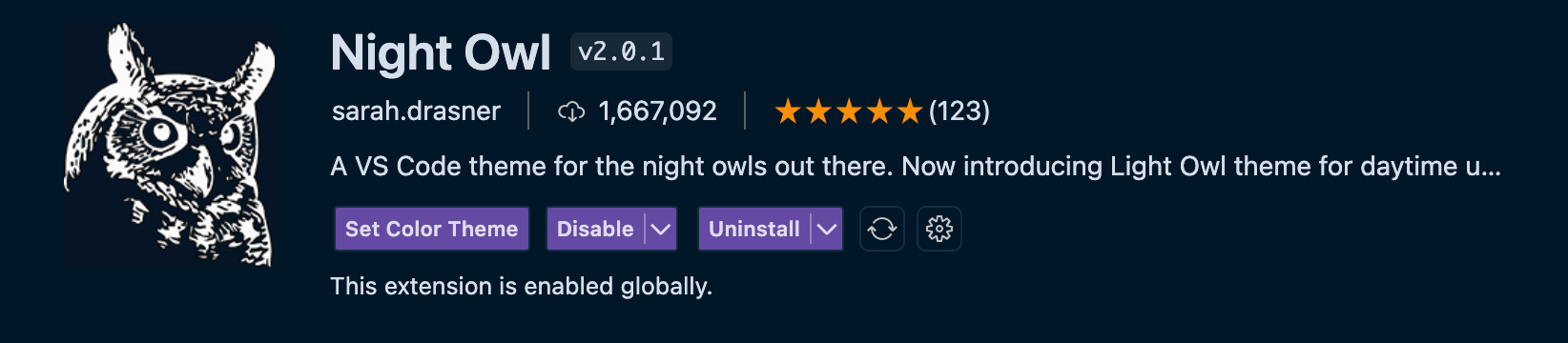The height and width of the screenshot is (343, 1568).
Task: Click the VS Code theme description text
Action: pos(916,167)
